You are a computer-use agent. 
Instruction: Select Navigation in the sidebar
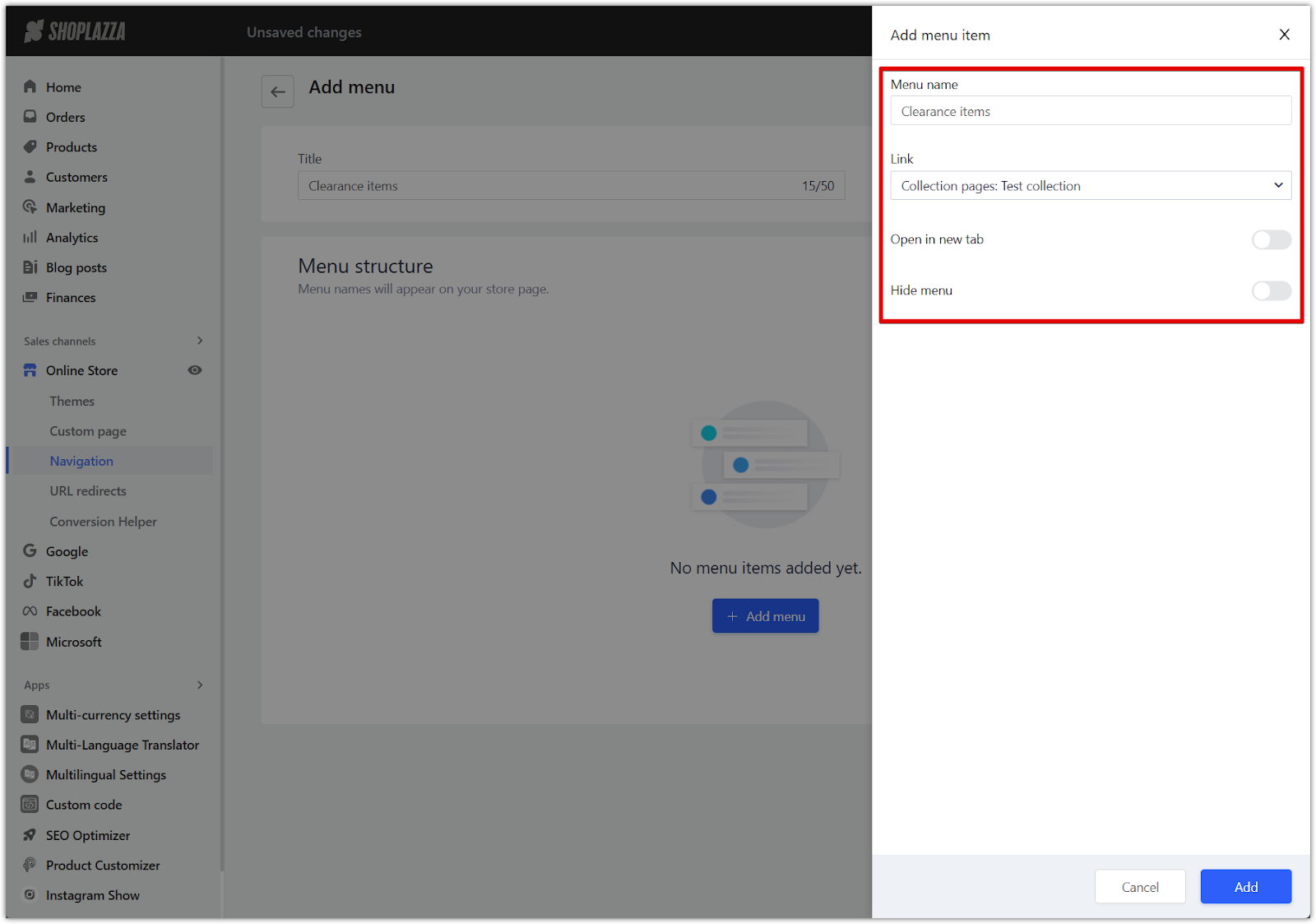pyautogui.click(x=81, y=461)
